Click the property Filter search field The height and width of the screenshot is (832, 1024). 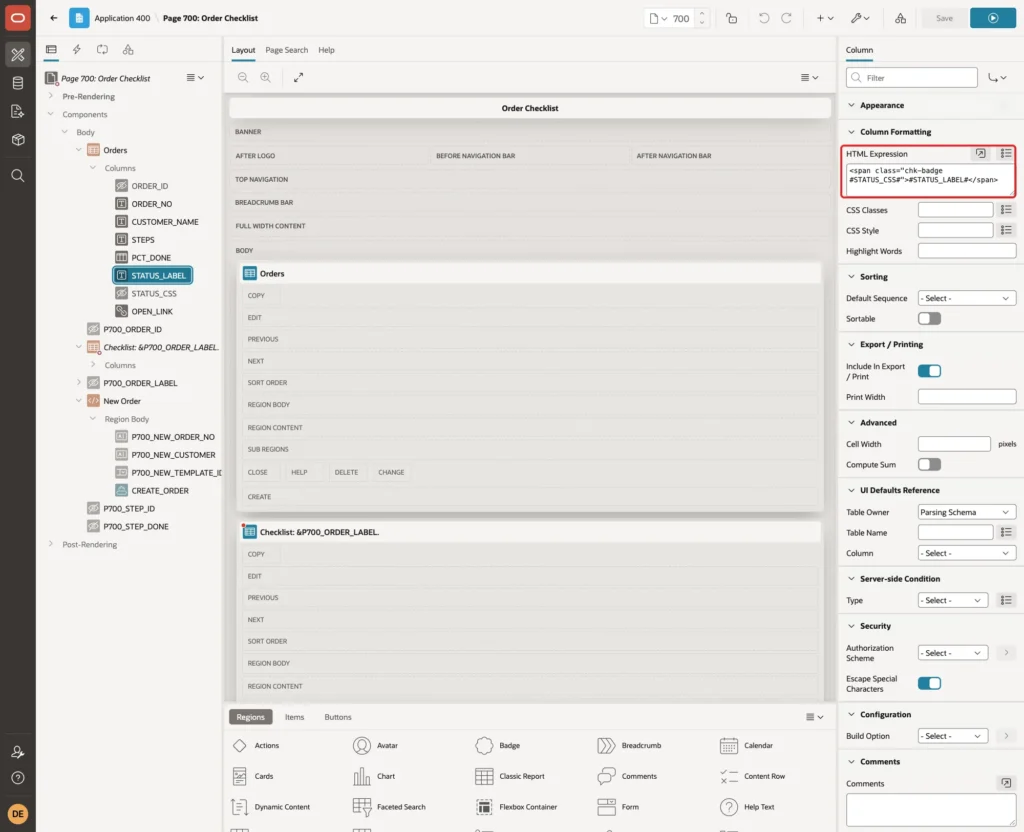(912, 78)
